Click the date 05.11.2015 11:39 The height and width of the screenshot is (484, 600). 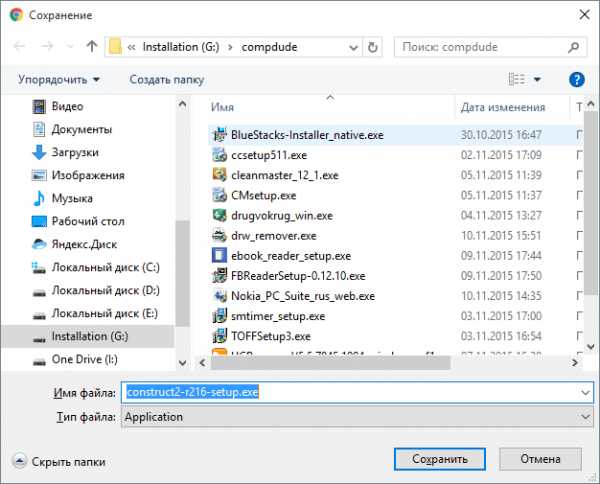pyautogui.click(x=501, y=175)
